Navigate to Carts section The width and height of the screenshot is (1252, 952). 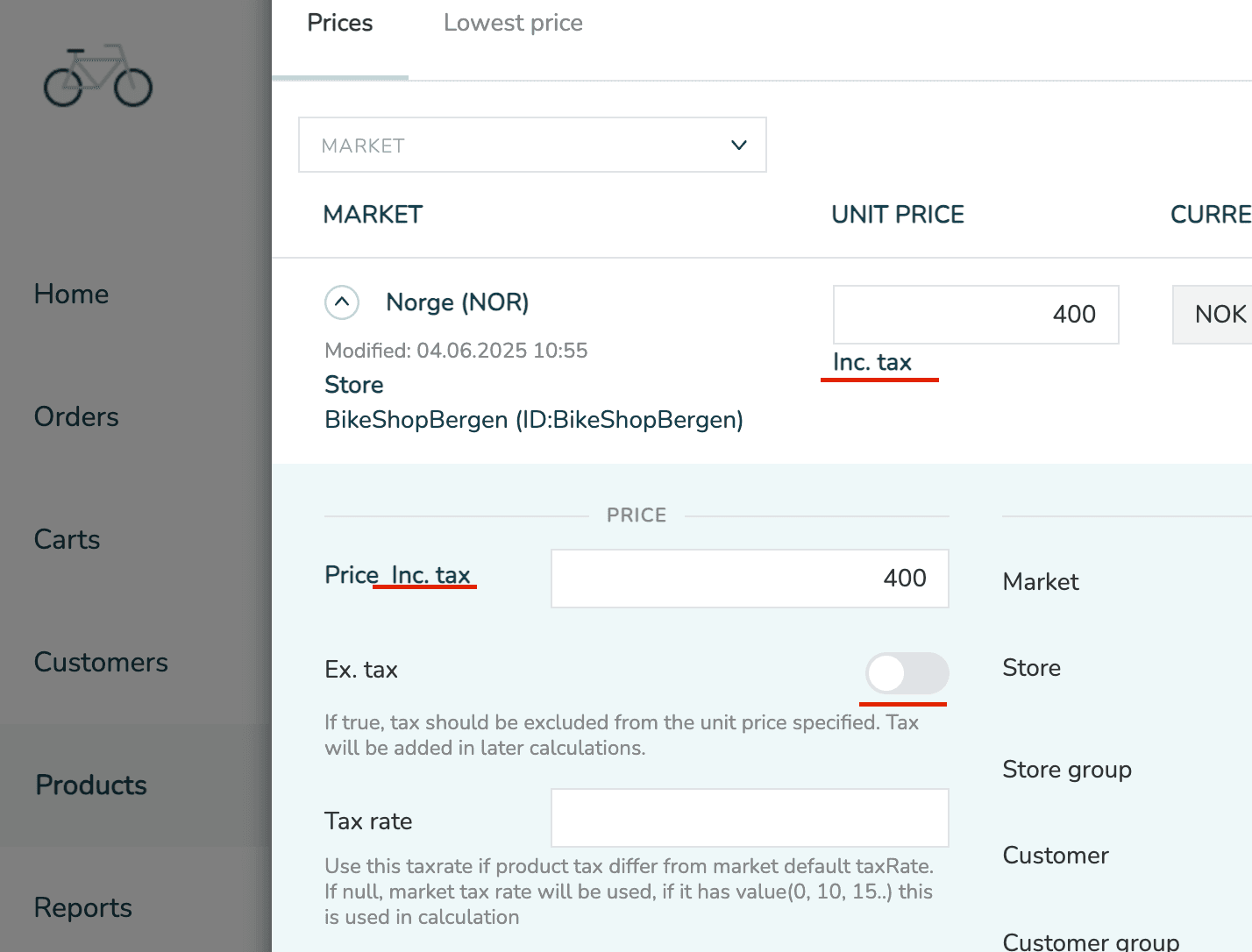click(x=68, y=540)
